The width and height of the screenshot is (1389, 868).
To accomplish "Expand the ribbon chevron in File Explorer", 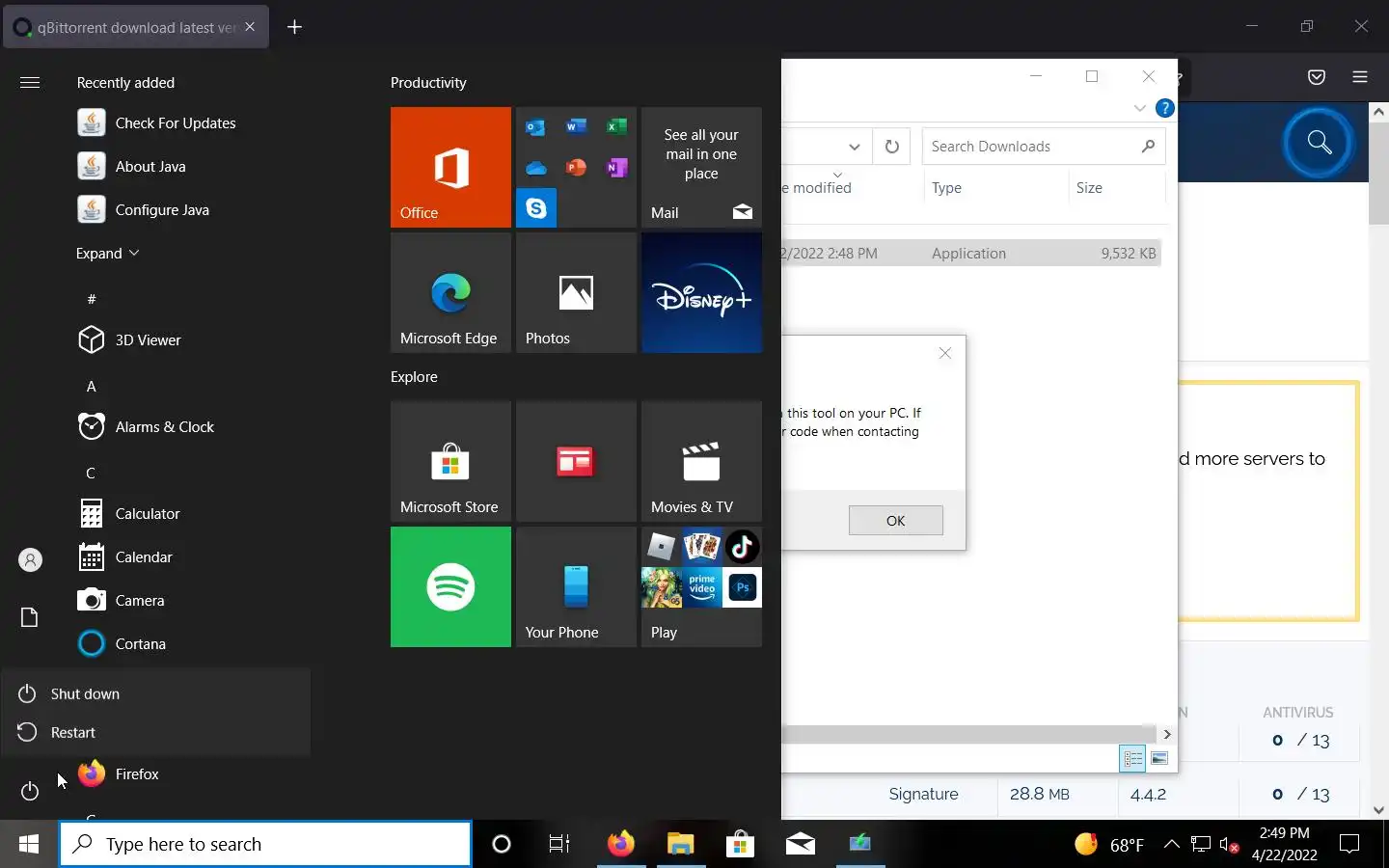I will pyautogui.click(x=1139, y=108).
